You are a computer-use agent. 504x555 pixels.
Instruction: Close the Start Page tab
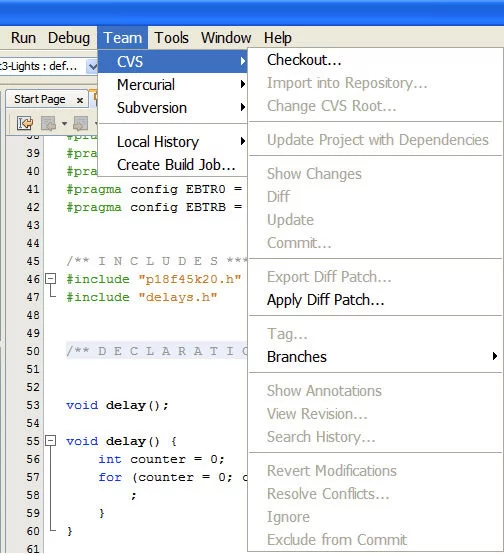coord(80,100)
